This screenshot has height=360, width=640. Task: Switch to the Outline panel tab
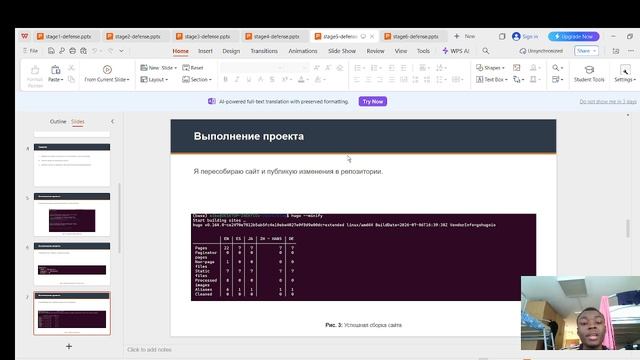(58, 121)
